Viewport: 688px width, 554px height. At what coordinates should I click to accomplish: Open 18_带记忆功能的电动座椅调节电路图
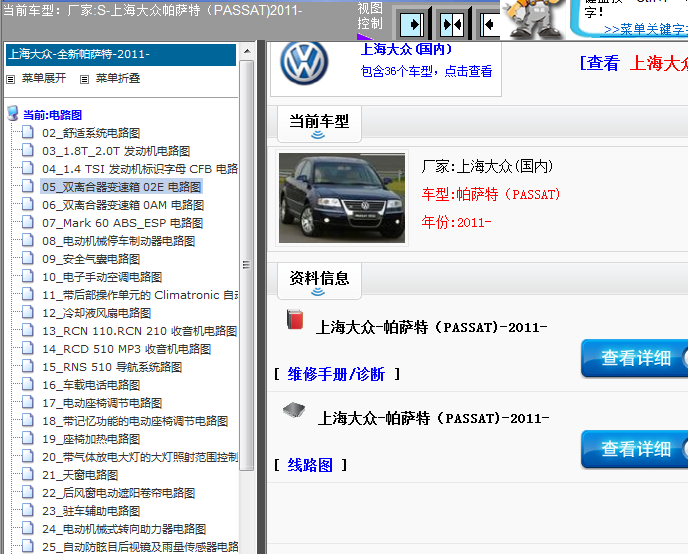pyautogui.click(x=135, y=421)
